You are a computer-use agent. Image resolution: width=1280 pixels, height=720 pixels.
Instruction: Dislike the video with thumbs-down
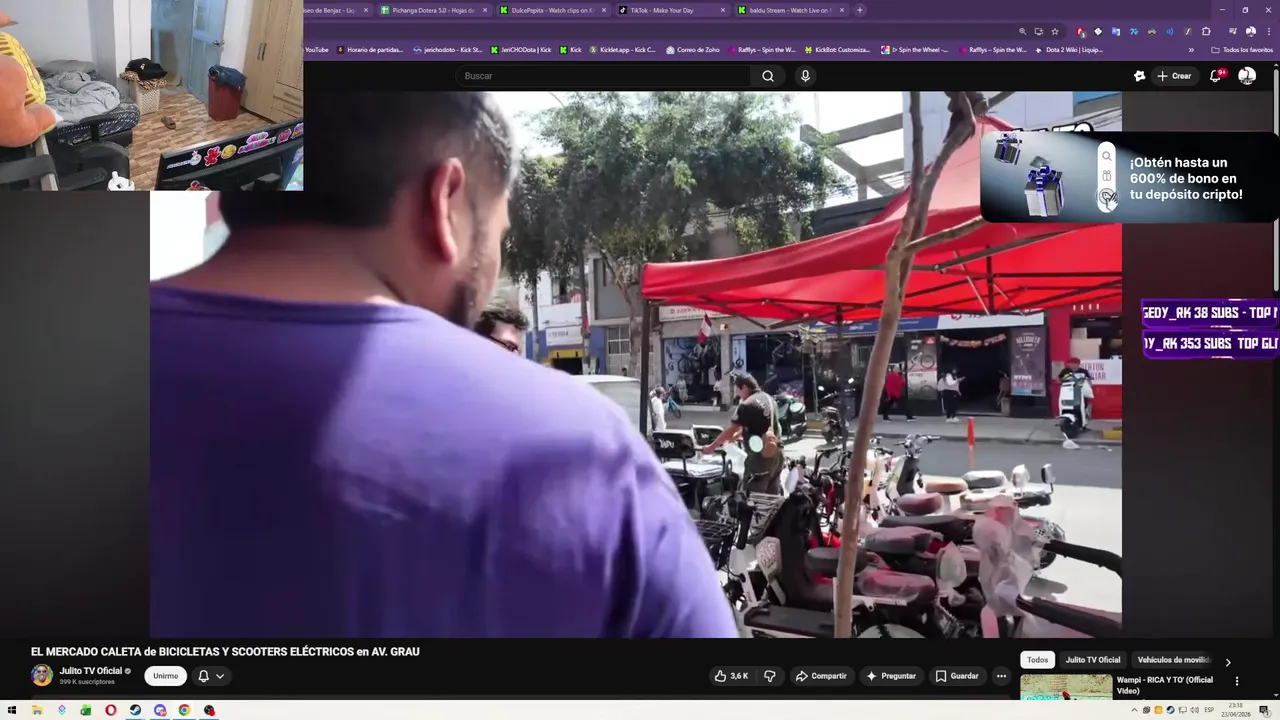(770, 676)
